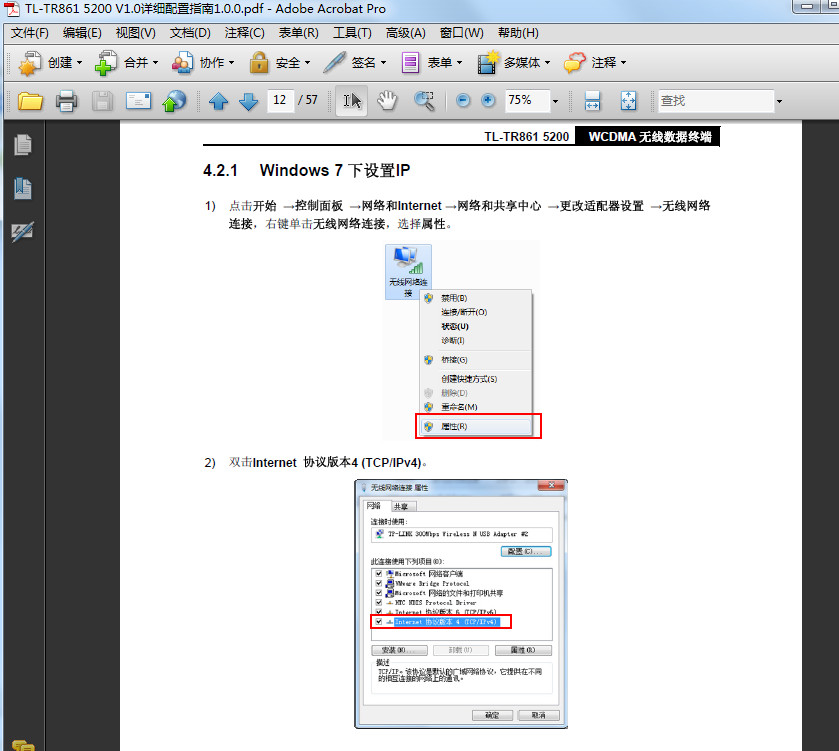
Task: Zoom out with the minus button
Action: click(463, 101)
